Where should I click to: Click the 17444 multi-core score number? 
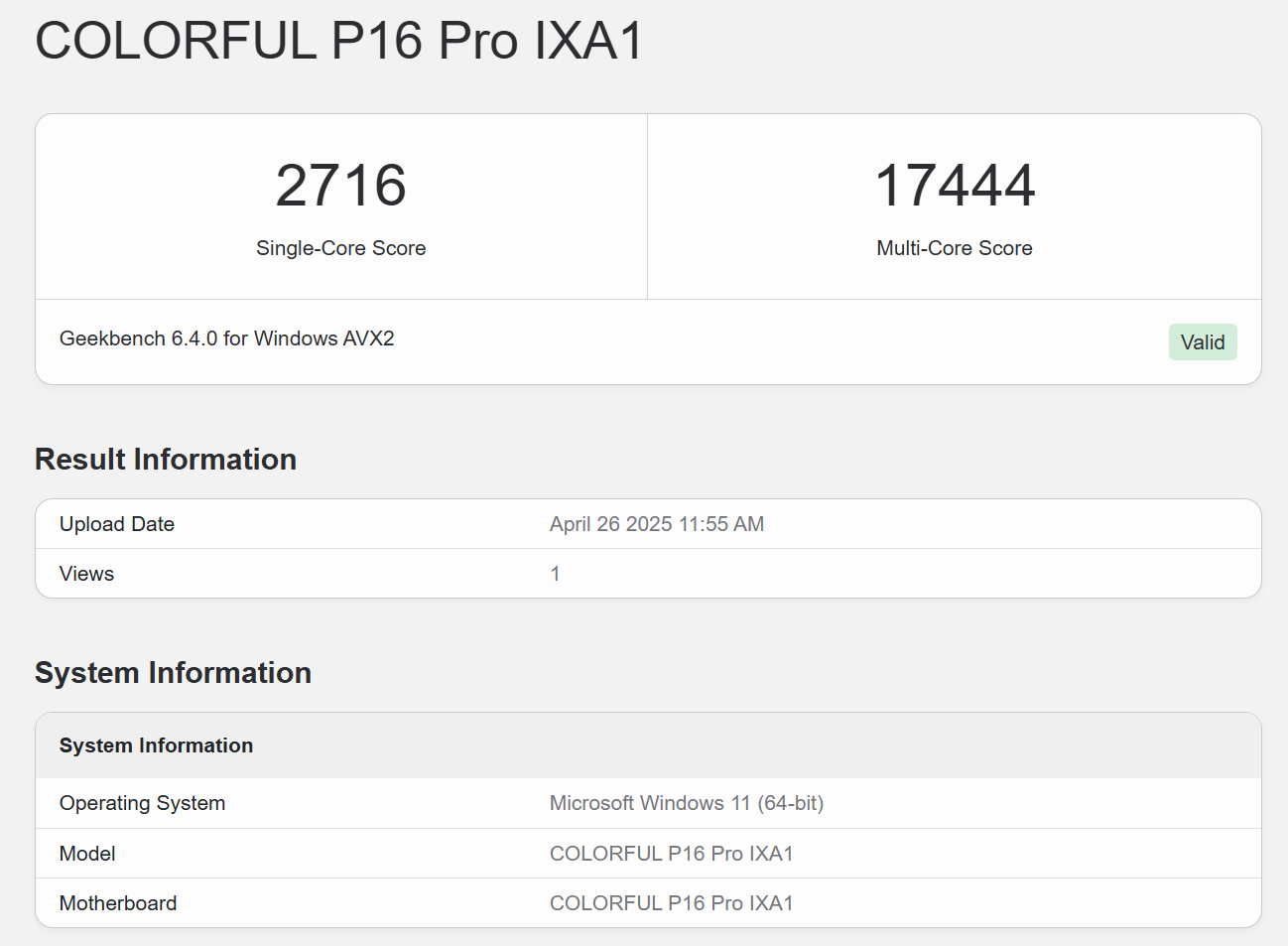pyautogui.click(x=955, y=186)
